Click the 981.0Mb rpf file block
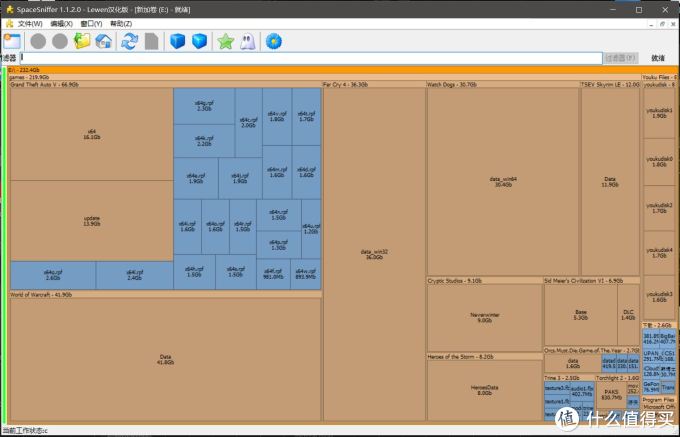This screenshot has height=437, width=680. click(273, 274)
